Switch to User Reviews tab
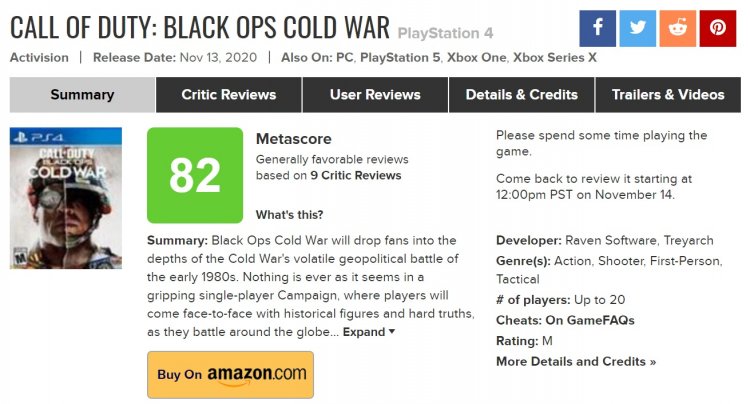Screen dimensions: 750x404 pyautogui.click(x=375, y=95)
